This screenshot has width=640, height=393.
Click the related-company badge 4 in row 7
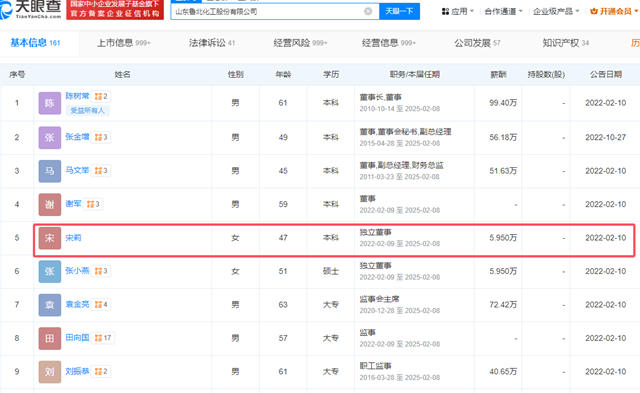[101, 304]
